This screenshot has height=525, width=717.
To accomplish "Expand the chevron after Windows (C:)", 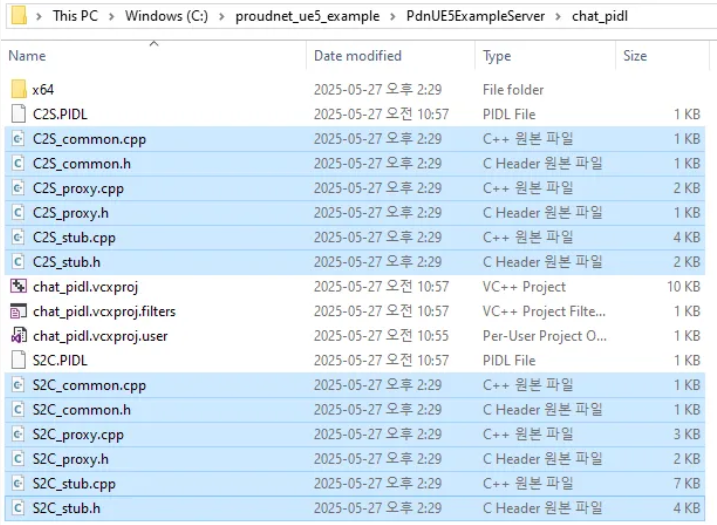I will tap(222, 16).
